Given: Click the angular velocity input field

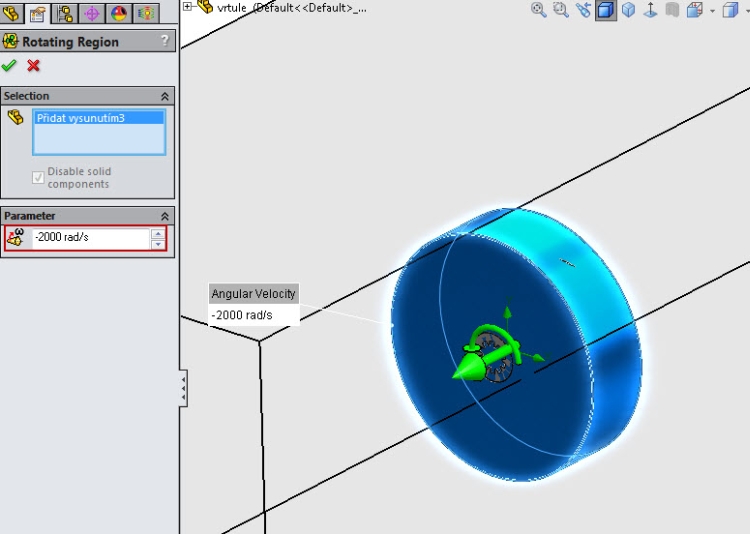Looking at the screenshot, I should point(91,238).
